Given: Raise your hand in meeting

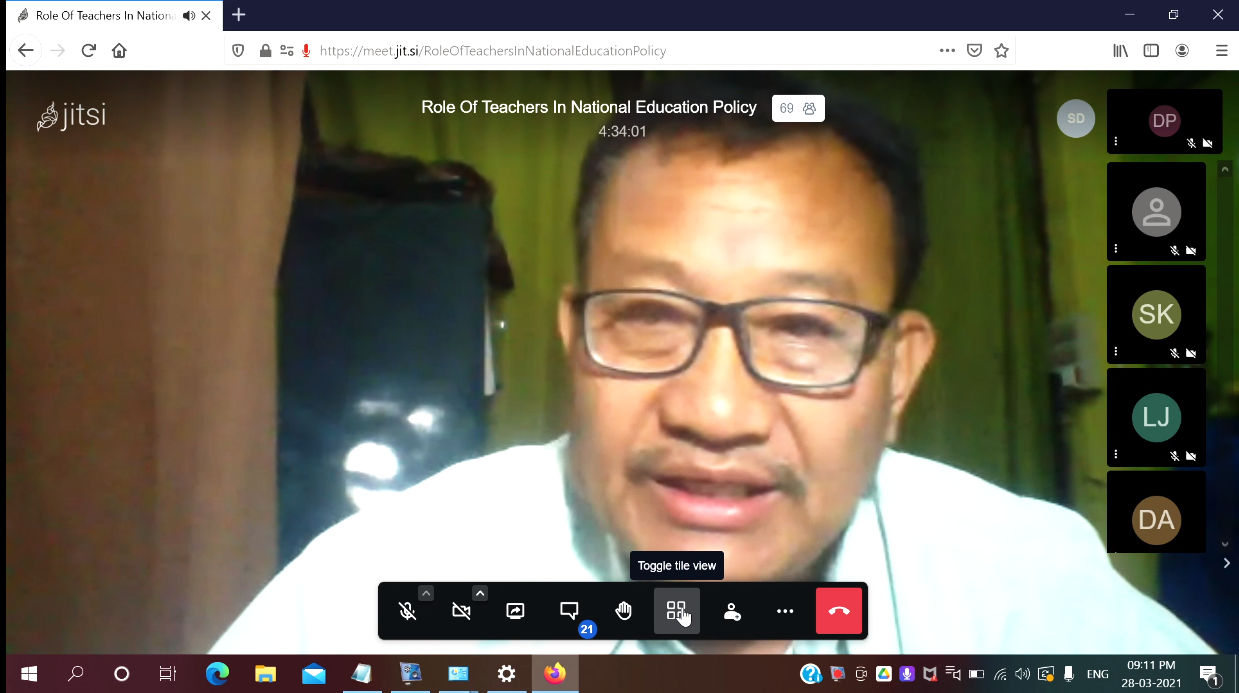Looking at the screenshot, I should (x=623, y=611).
